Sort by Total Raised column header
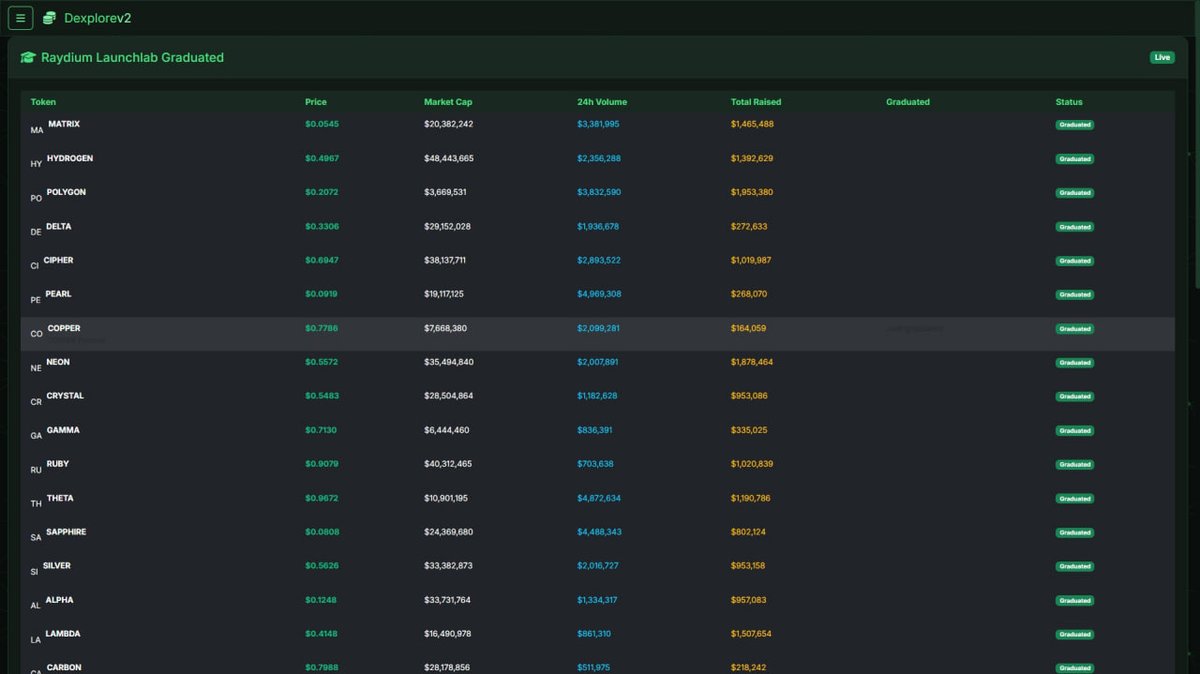 (x=756, y=102)
